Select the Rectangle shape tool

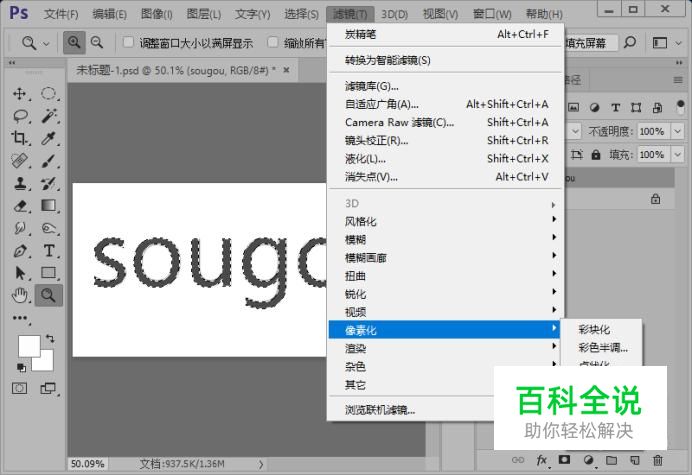(x=49, y=273)
